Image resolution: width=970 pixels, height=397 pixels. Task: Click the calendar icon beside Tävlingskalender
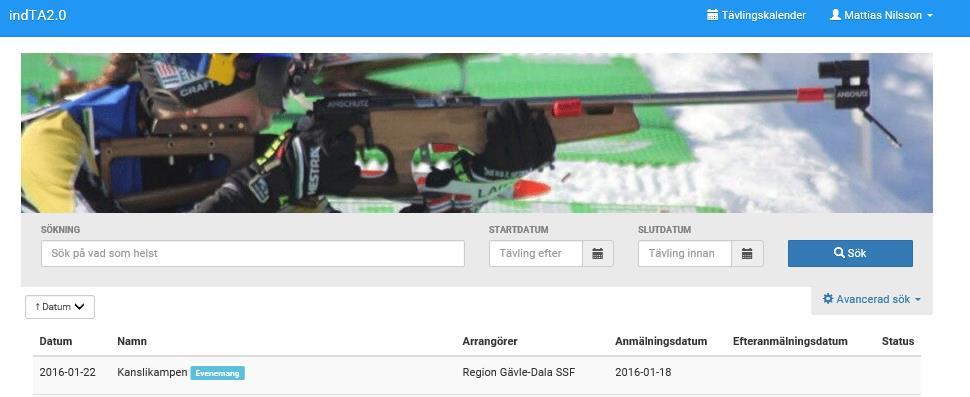tap(713, 15)
